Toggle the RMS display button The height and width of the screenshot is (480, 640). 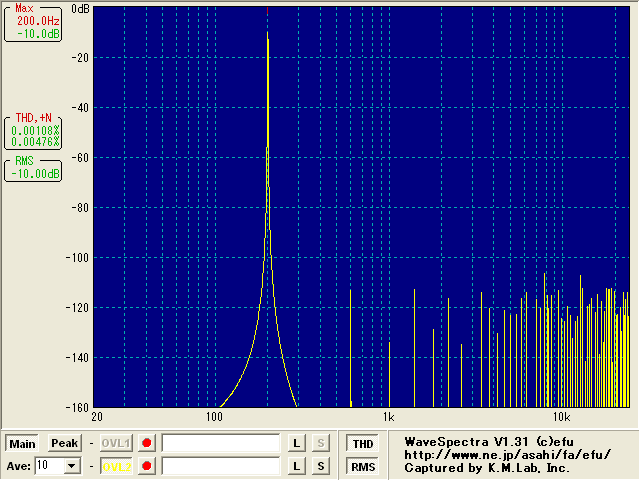coord(363,467)
